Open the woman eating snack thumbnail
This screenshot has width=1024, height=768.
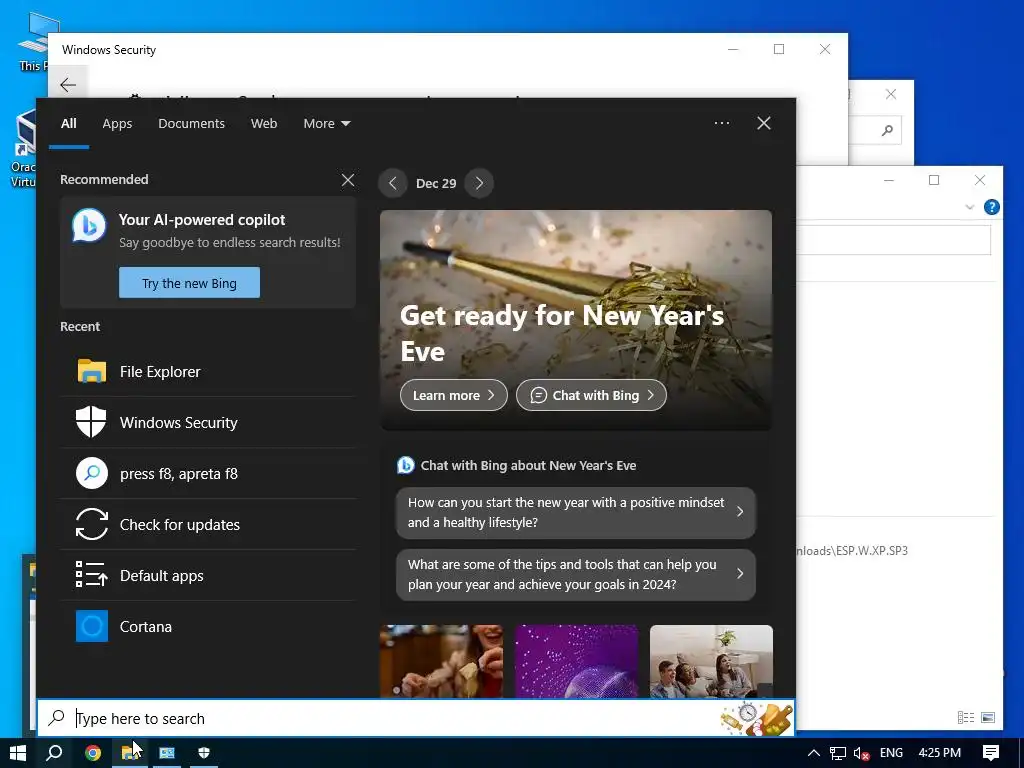(x=441, y=661)
